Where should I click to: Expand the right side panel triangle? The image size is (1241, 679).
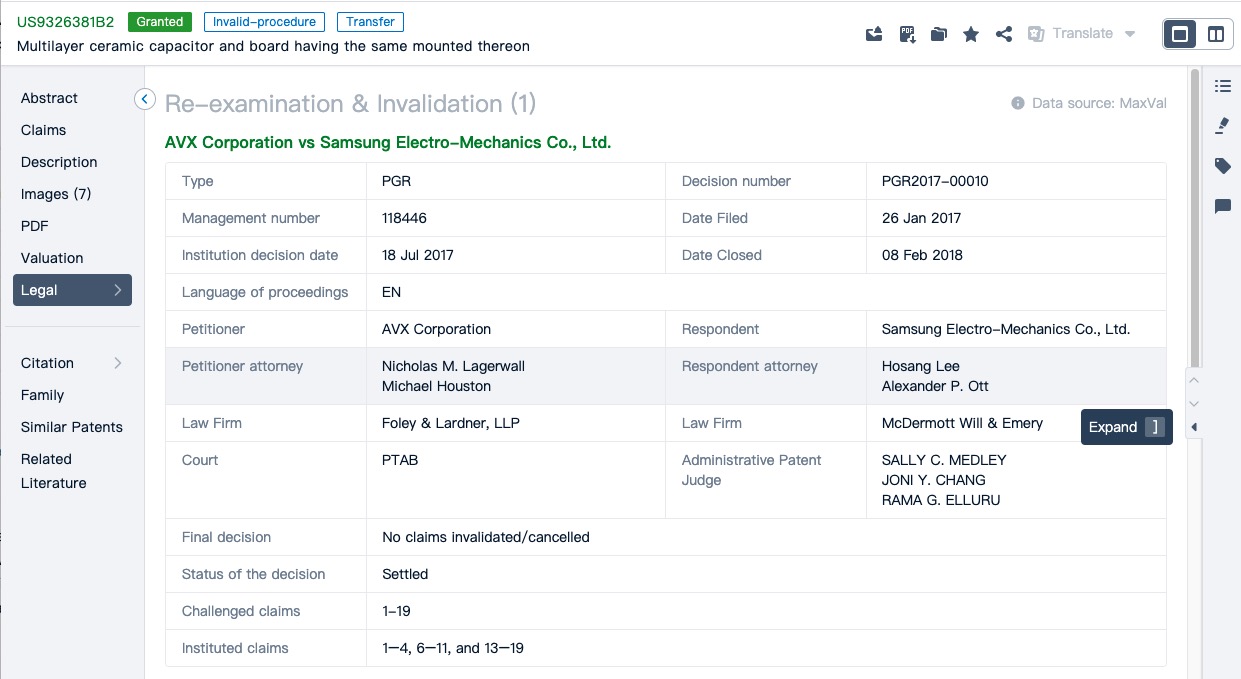pyautogui.click(x=1194, y=427)
